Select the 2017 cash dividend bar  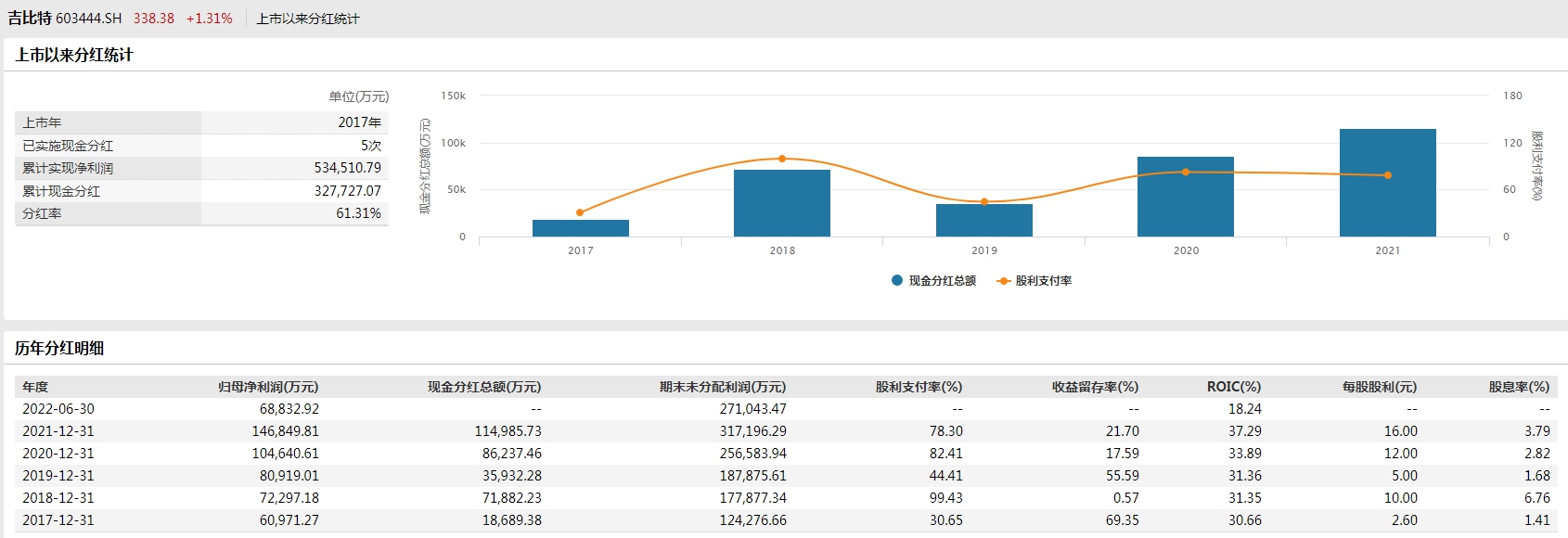580,228
